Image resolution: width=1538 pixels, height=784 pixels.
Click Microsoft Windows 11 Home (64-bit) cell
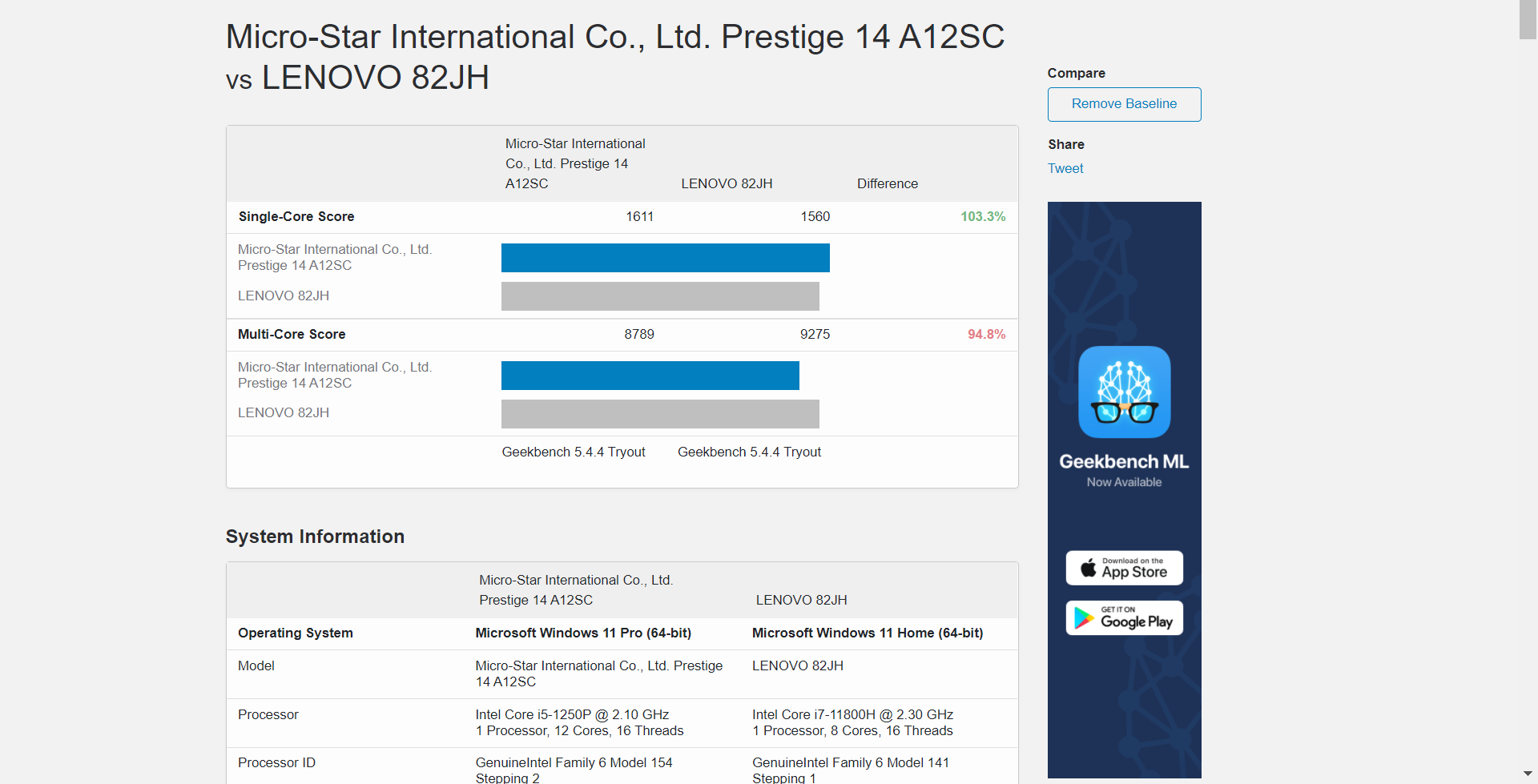pyautogui.click(x=868, y=633)
